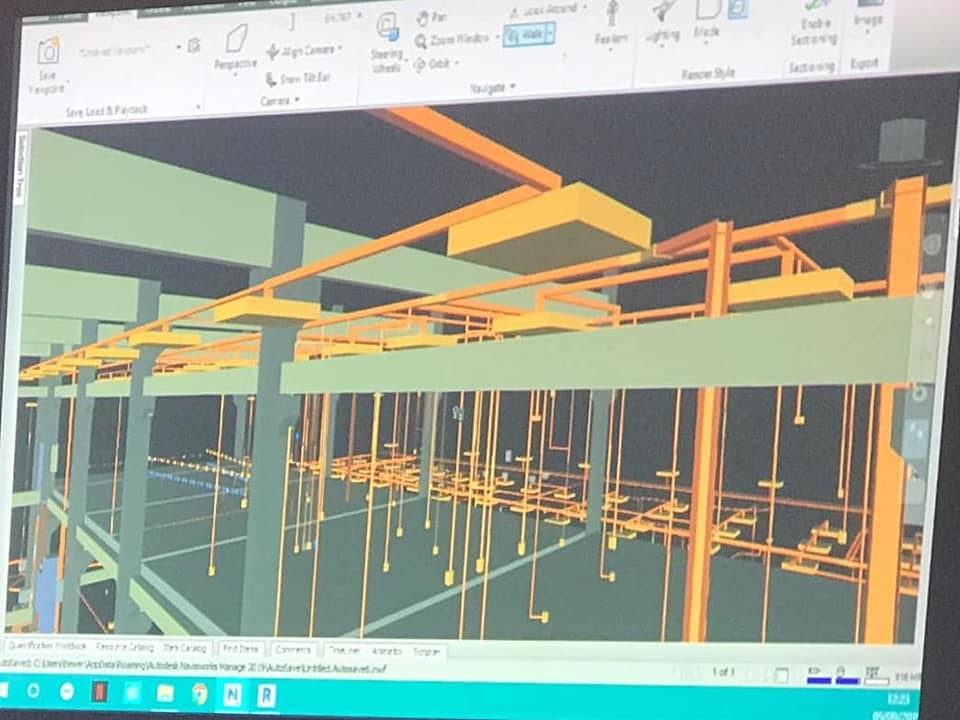Click the icon beside the viewpoint dropdown
Image resolution: width=960 pixels, height=720 pixels.
tap(194, 45)
